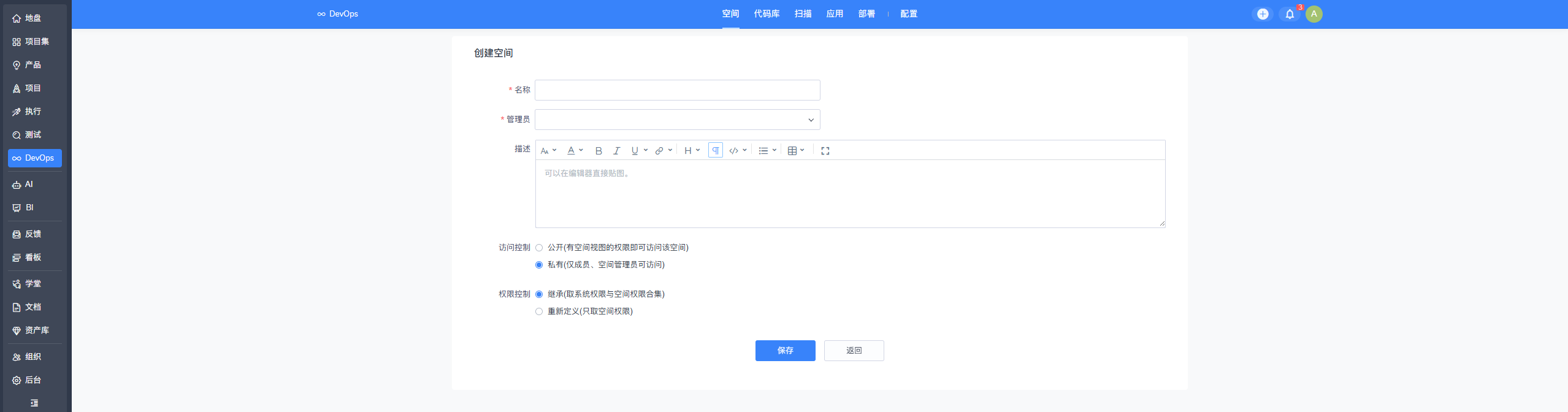Image resolution: width=1568 pixels, height=412 pixels.
Task: Toggle bold formatting in description editor
Action: click(599, 151)
